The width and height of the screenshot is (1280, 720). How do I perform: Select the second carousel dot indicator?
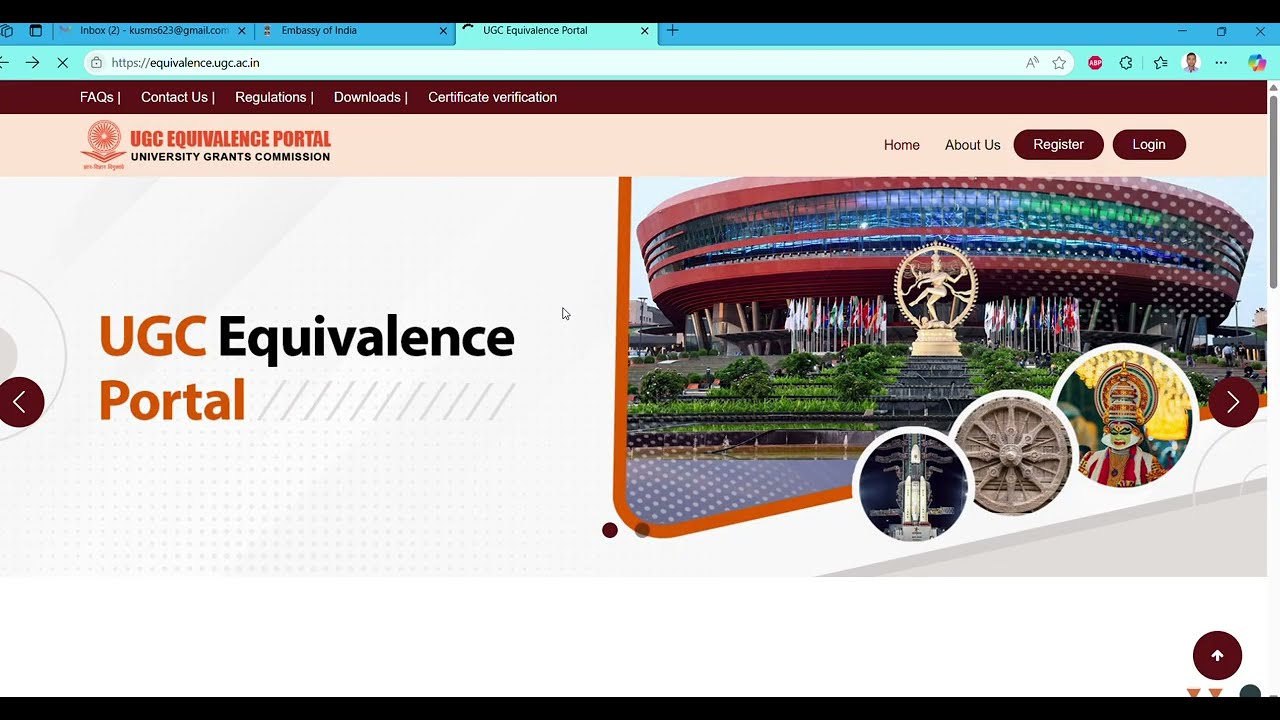pos(642,530)
